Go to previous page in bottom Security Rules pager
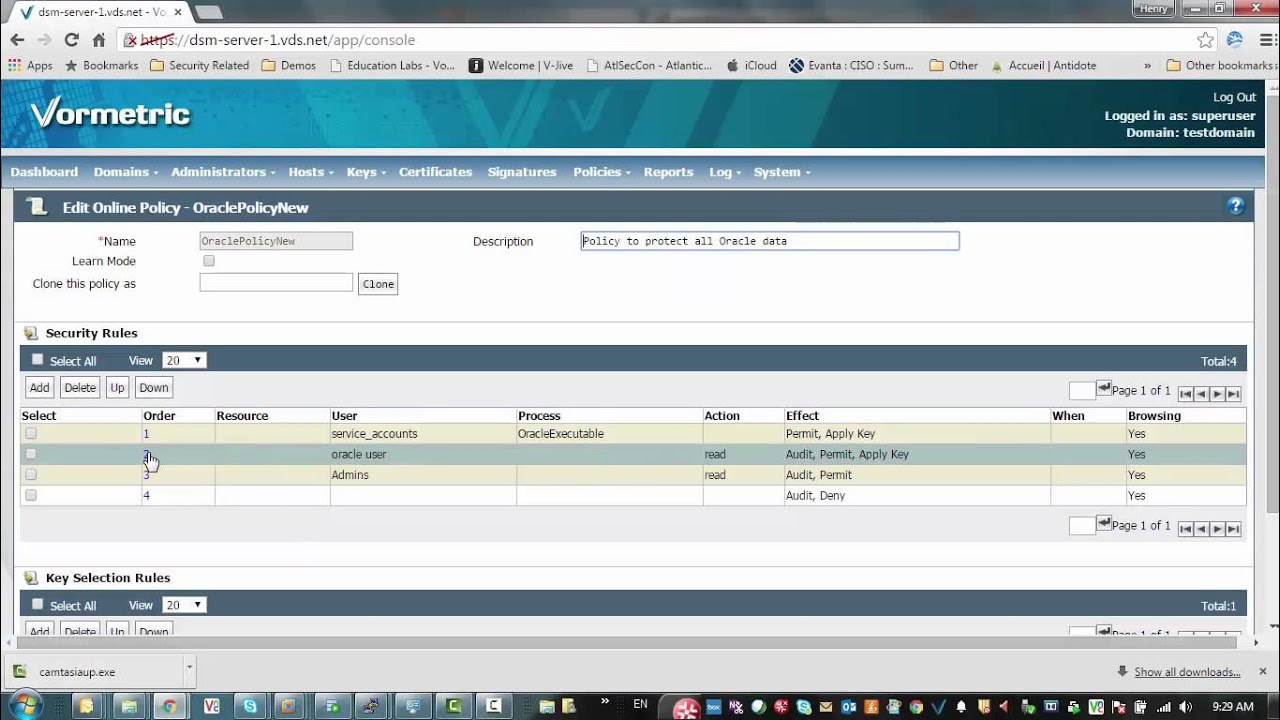The image size is (1280, 720). point(1202,529)
